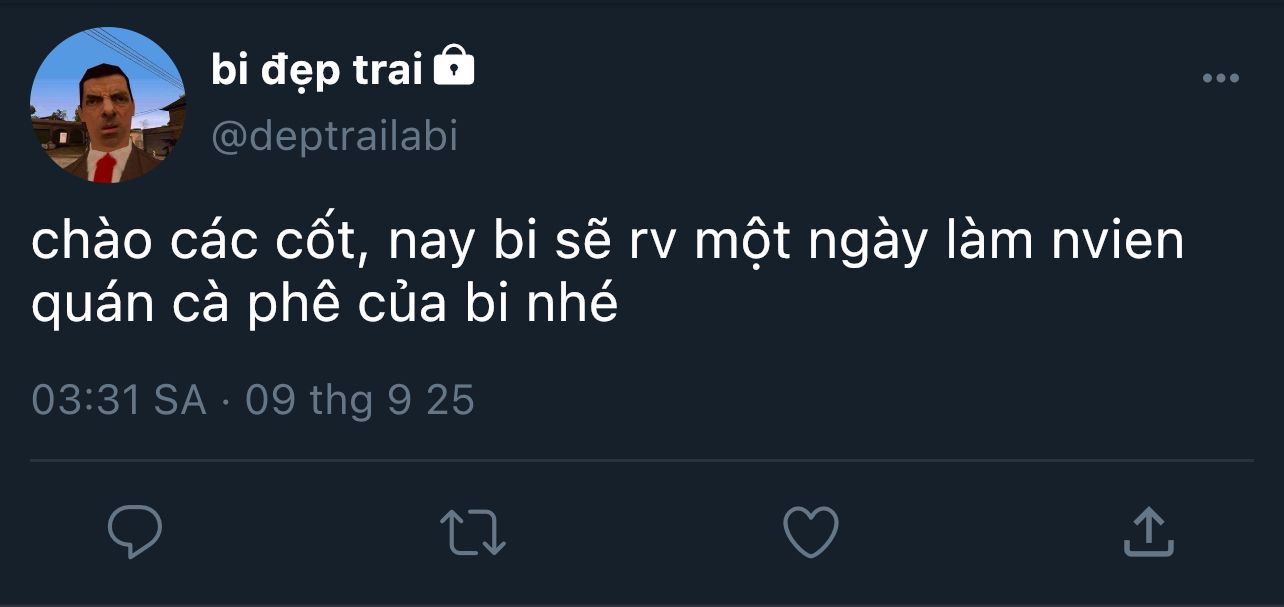Image resolution: width=1284 pixels, height=607 pixels.
Task: Click the @deptrailabi handle
Action: (x=334, y=135)
